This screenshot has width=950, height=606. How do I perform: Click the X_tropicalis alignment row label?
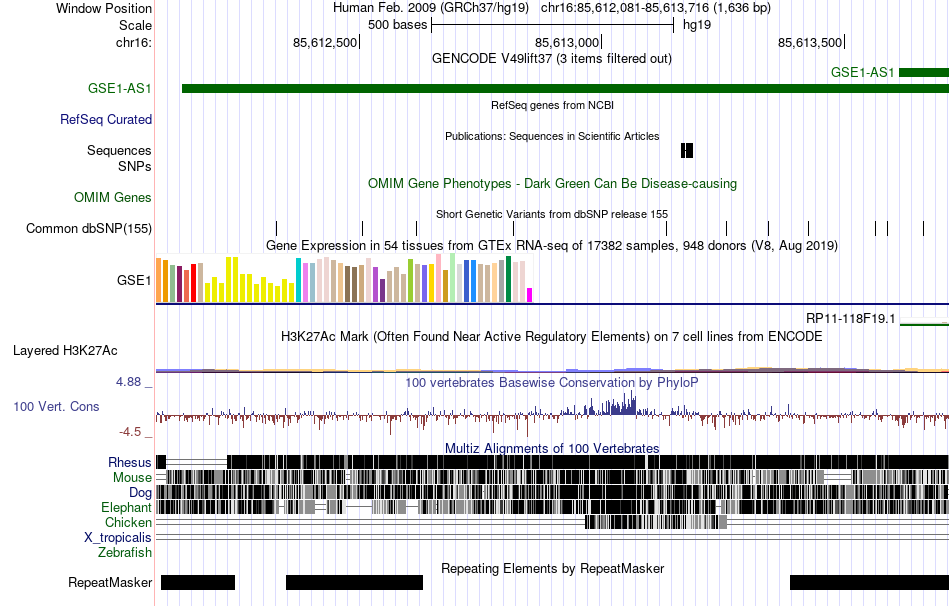(x=118, y=538)
